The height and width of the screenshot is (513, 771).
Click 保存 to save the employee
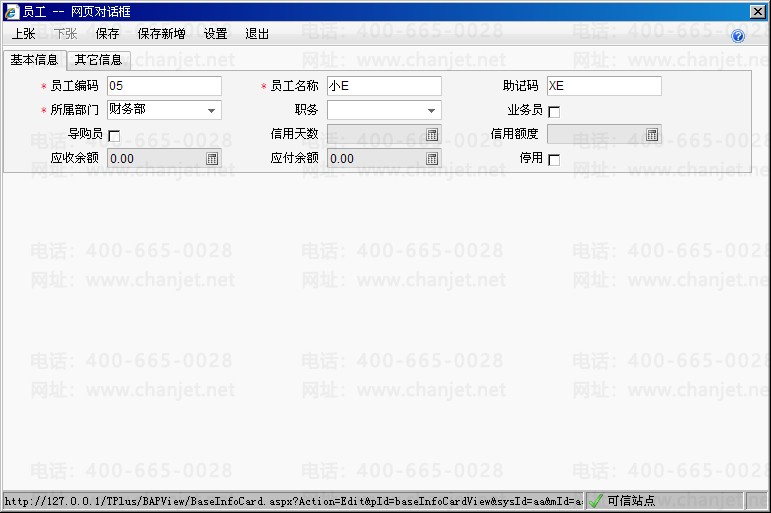pos(107,33)
